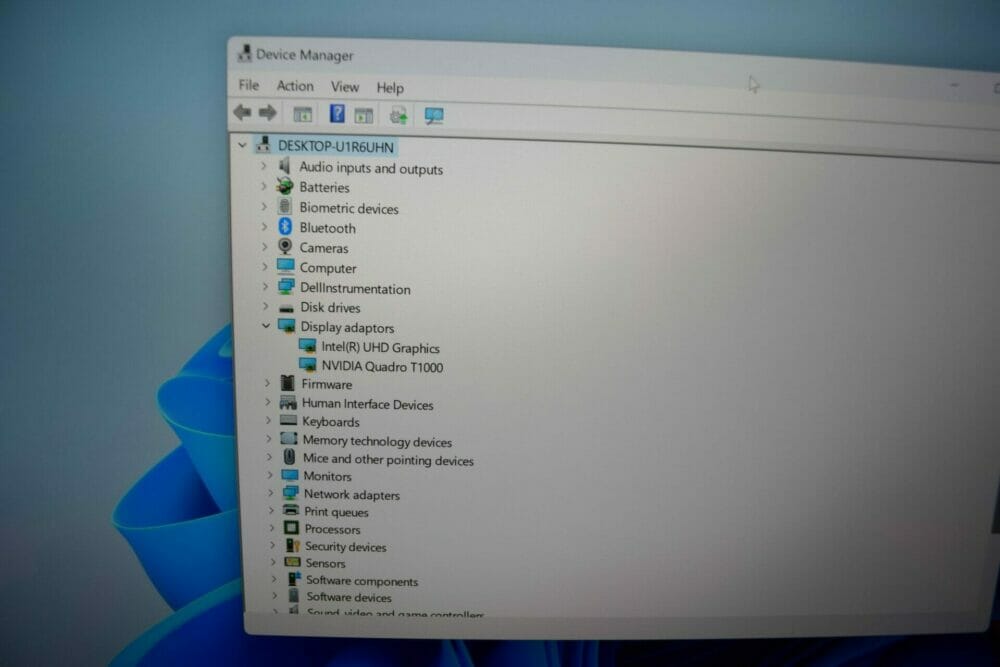Collapse the DESKTOP-U1R6UHN root node
The image size is (1000, 667).
coord(242,145)
